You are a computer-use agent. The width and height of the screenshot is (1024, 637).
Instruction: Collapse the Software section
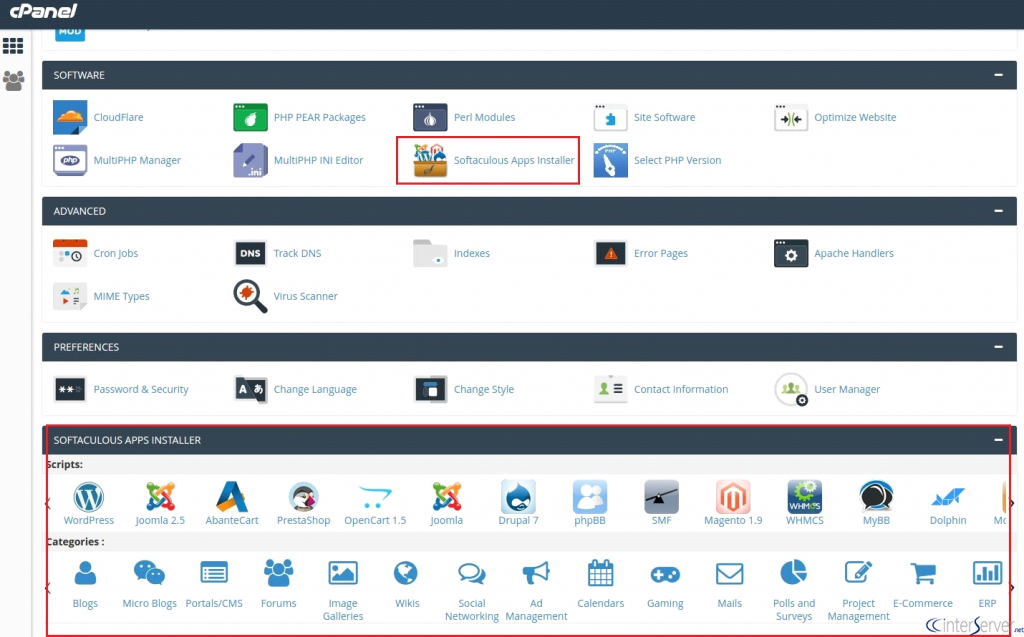pyautogui.click(x=998, y=75)
